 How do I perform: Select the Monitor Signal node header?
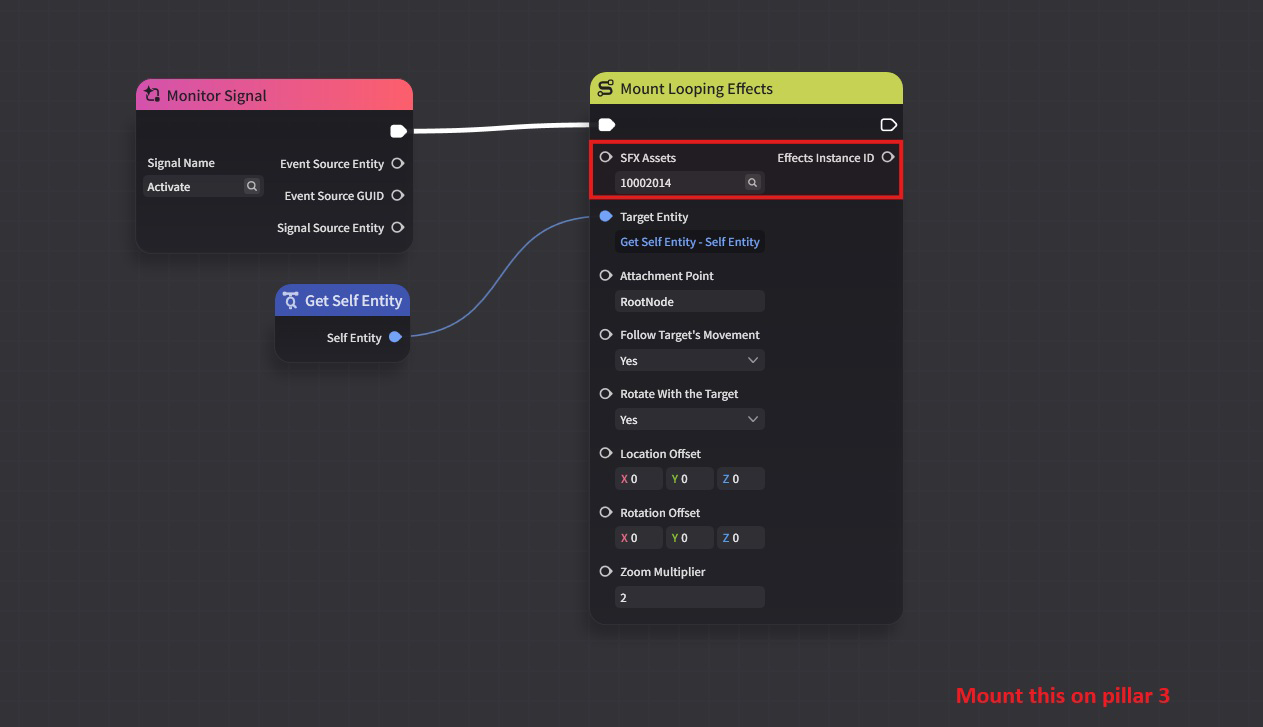(274, 95)
